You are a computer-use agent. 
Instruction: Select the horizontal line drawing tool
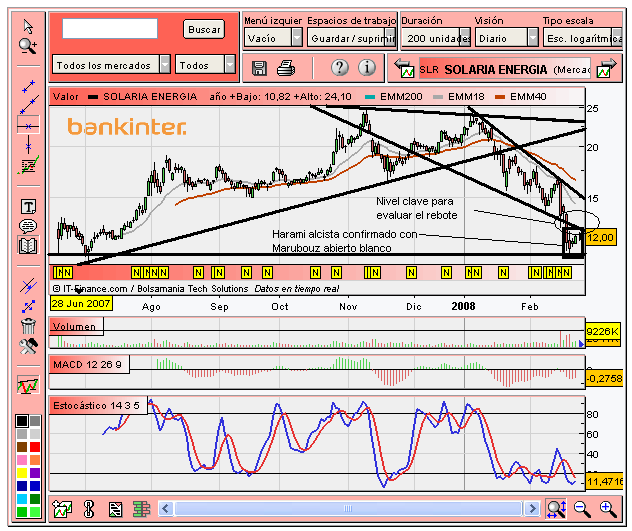coord(28,126)
